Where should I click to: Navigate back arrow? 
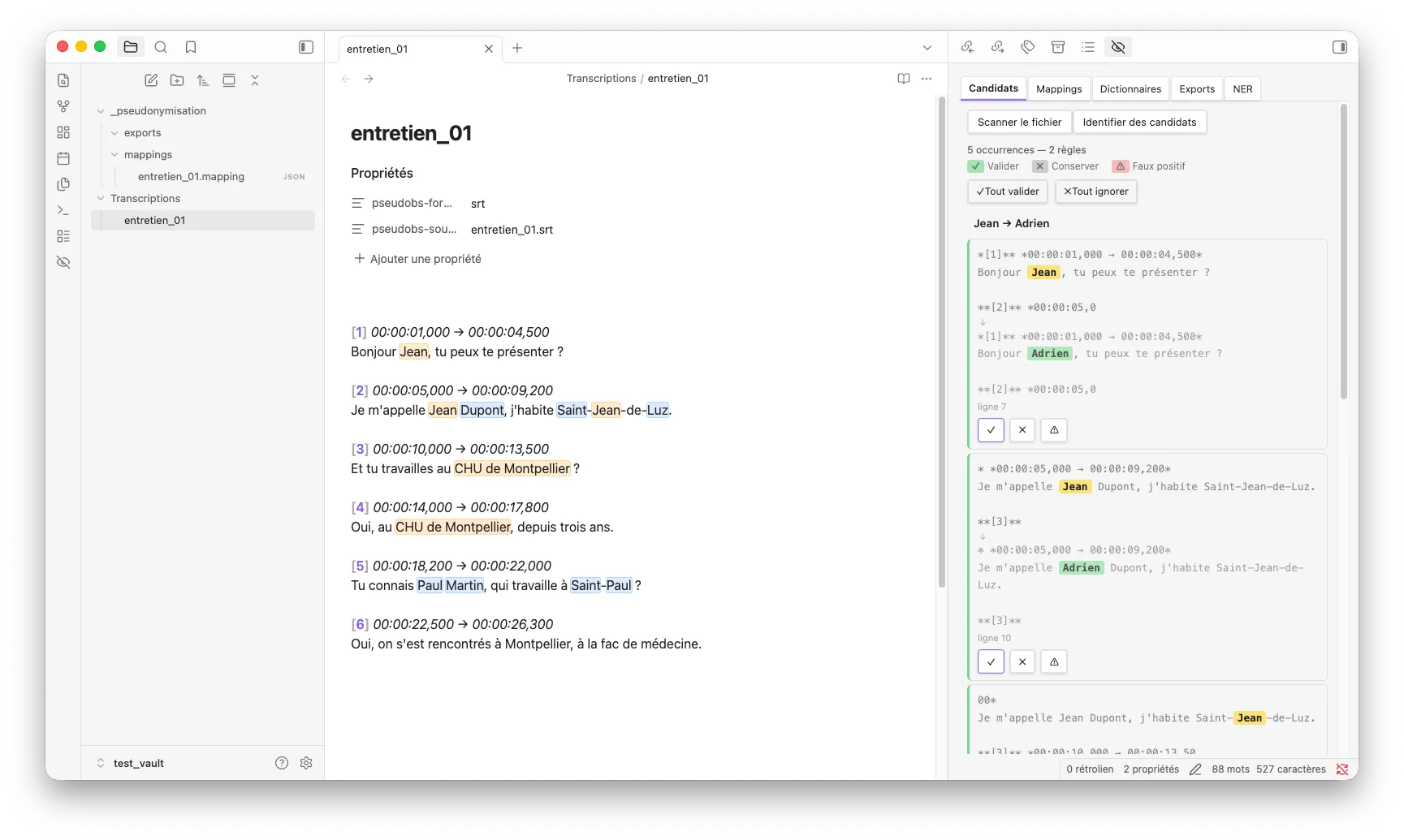[346, 79]
